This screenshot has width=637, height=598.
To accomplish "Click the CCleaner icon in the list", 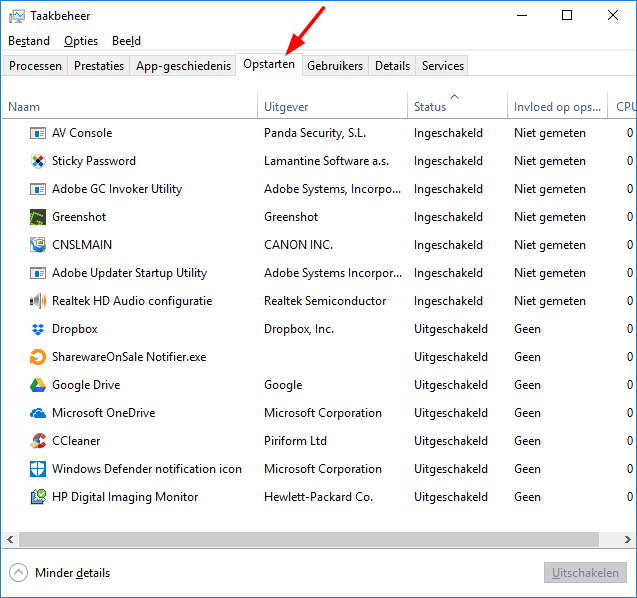I will [x=38, y=441].
